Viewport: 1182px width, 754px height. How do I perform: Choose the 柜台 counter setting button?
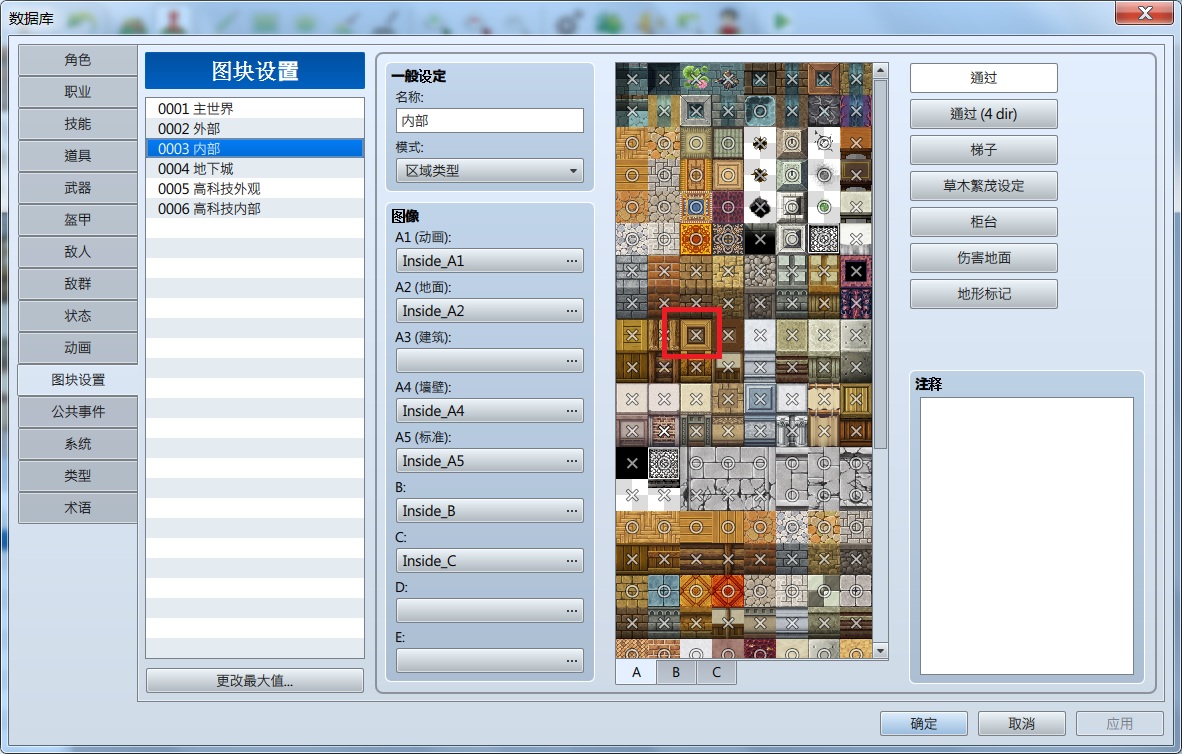click(984, 222)
